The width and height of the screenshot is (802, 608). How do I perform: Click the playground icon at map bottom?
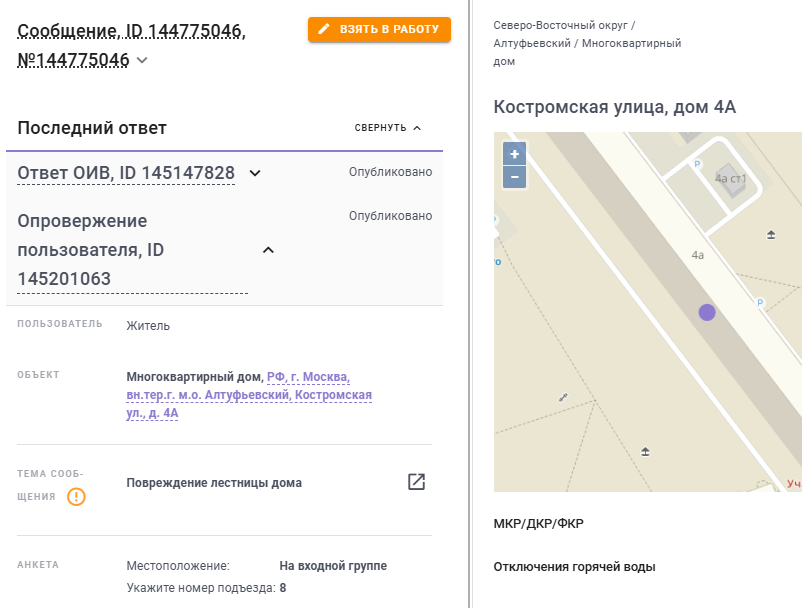[645, 452]
